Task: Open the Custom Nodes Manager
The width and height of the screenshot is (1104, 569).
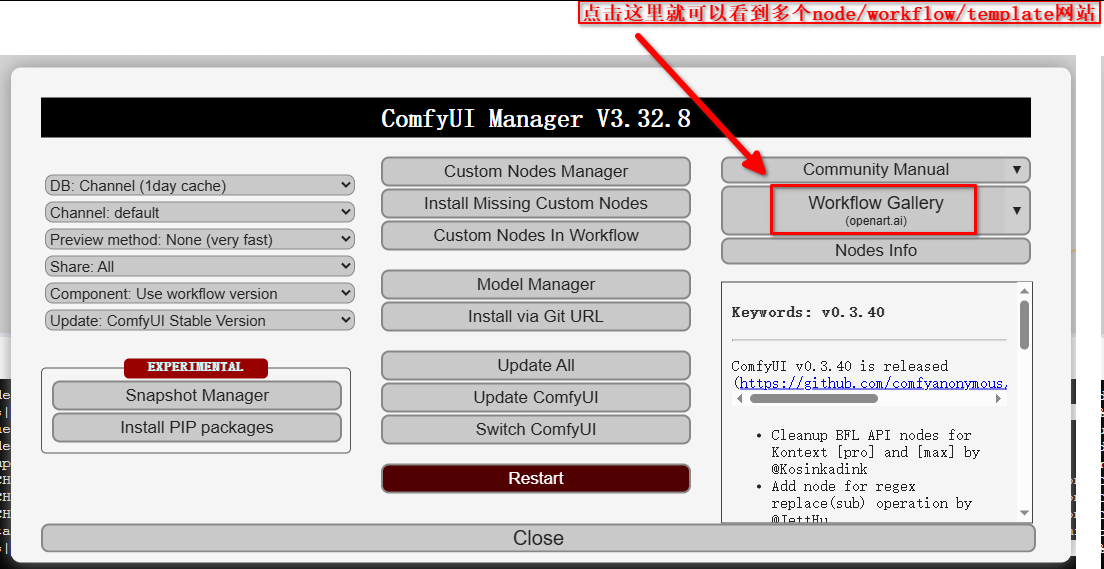Action: pos(535,171)
